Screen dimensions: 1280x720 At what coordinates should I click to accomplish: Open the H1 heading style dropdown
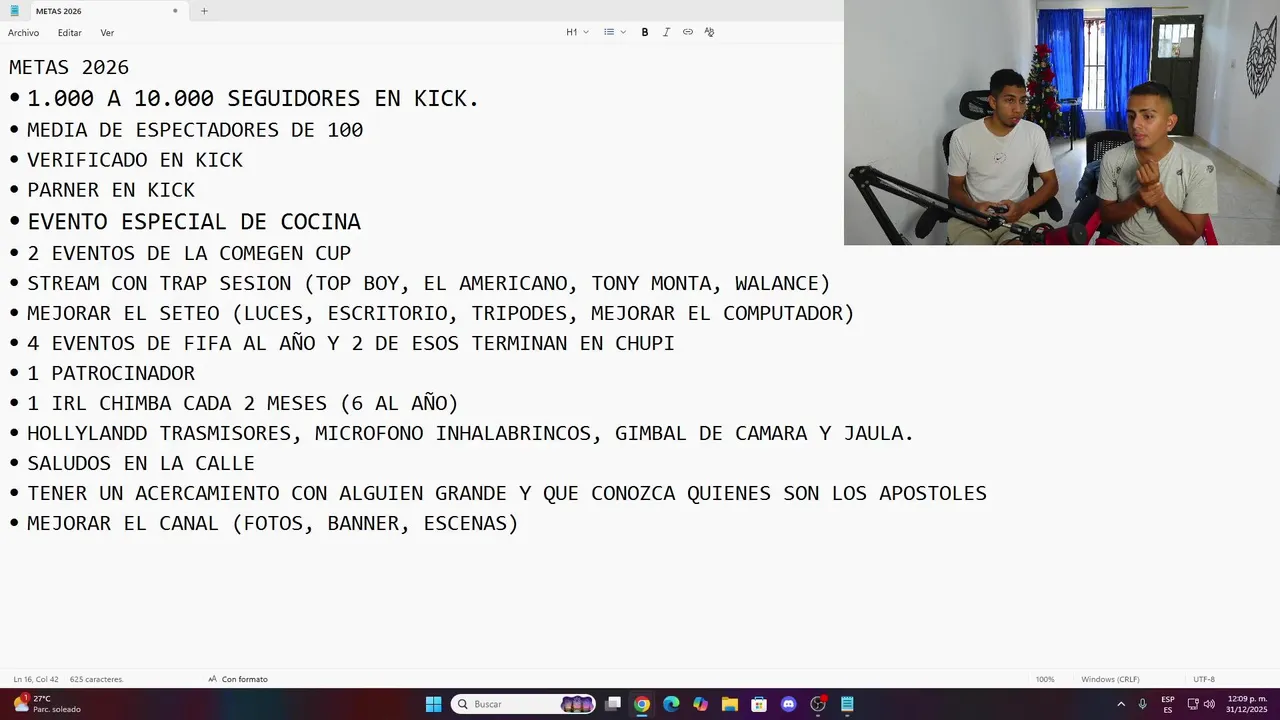[x=577, y=32]
